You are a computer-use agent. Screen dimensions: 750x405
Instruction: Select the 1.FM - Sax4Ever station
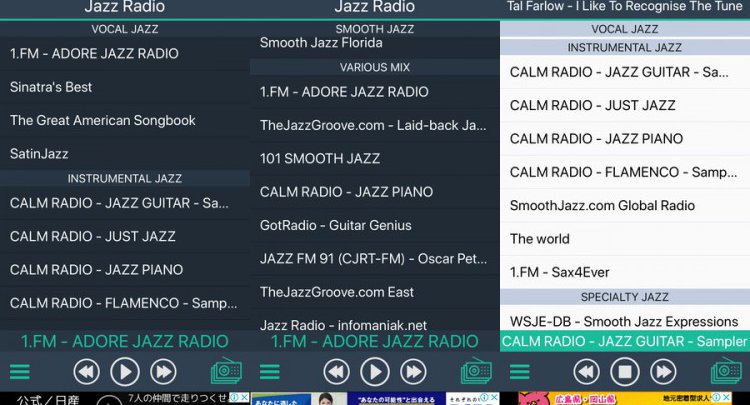pos(625,273)
